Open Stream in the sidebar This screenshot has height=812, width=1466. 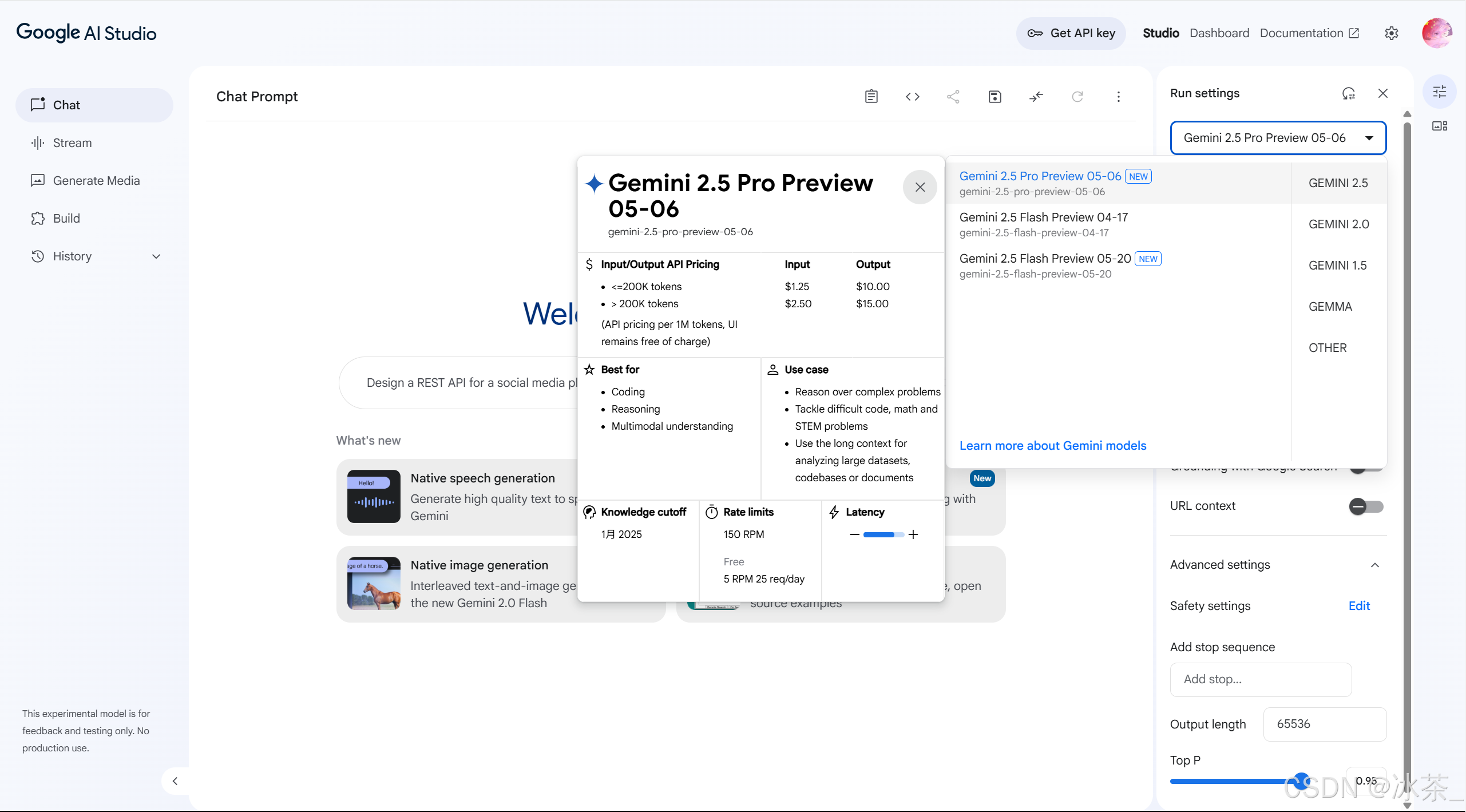pos(94,143)
